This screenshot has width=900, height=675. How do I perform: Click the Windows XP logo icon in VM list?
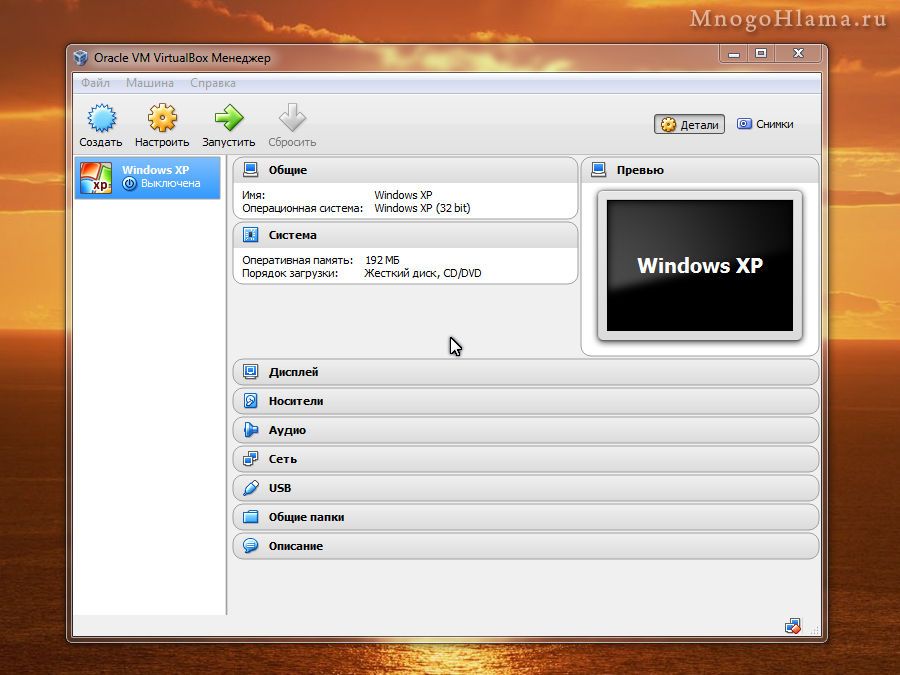(96, 177)
